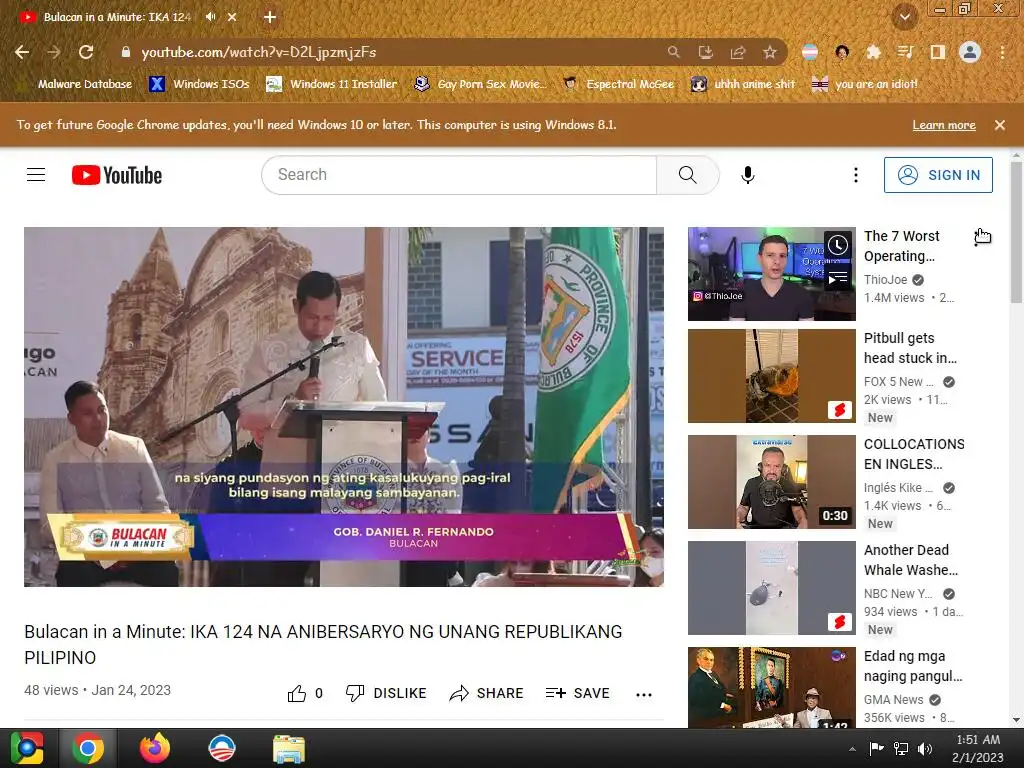Click the video player to pause
This screenshot has width=1024, height=768.
pos(344,407)
